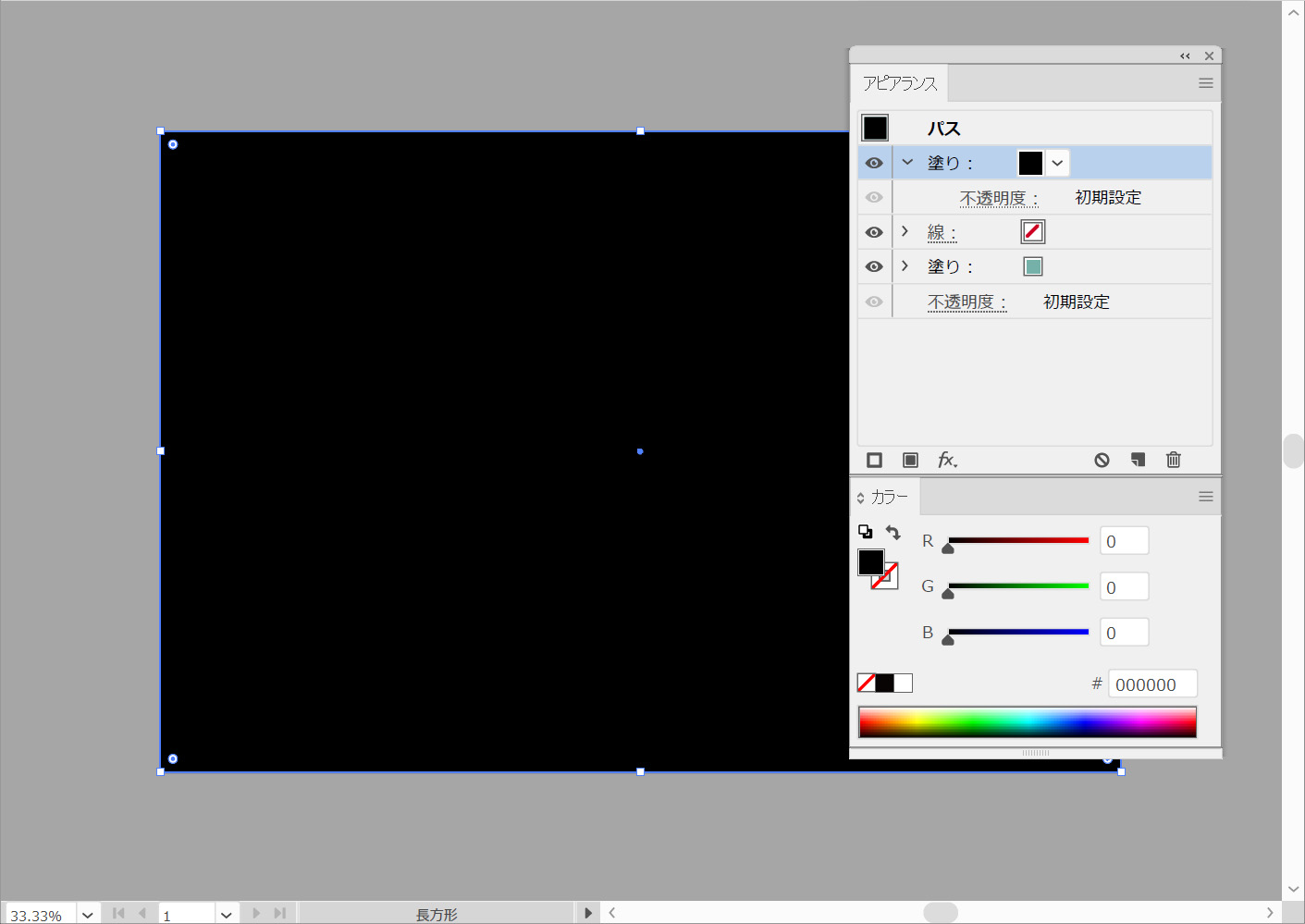Expand the stroke (線) attribute row

coord(905,231)
